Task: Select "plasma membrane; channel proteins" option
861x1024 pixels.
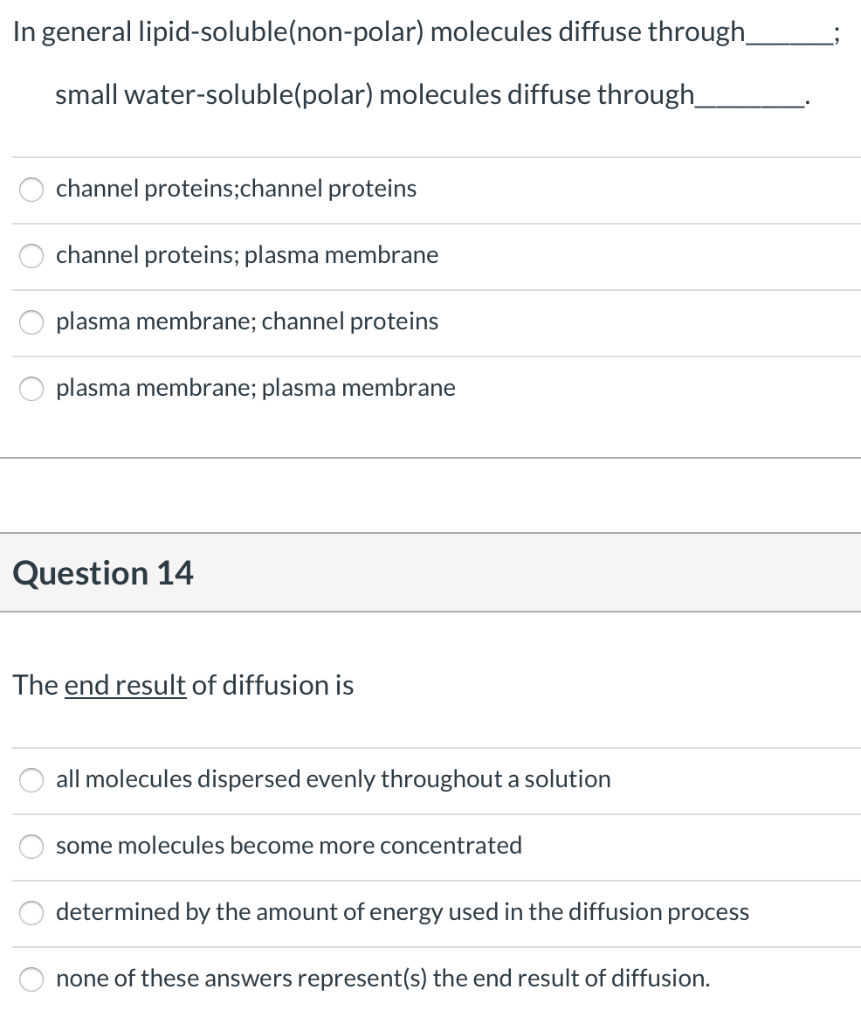Action: [245, 322]
